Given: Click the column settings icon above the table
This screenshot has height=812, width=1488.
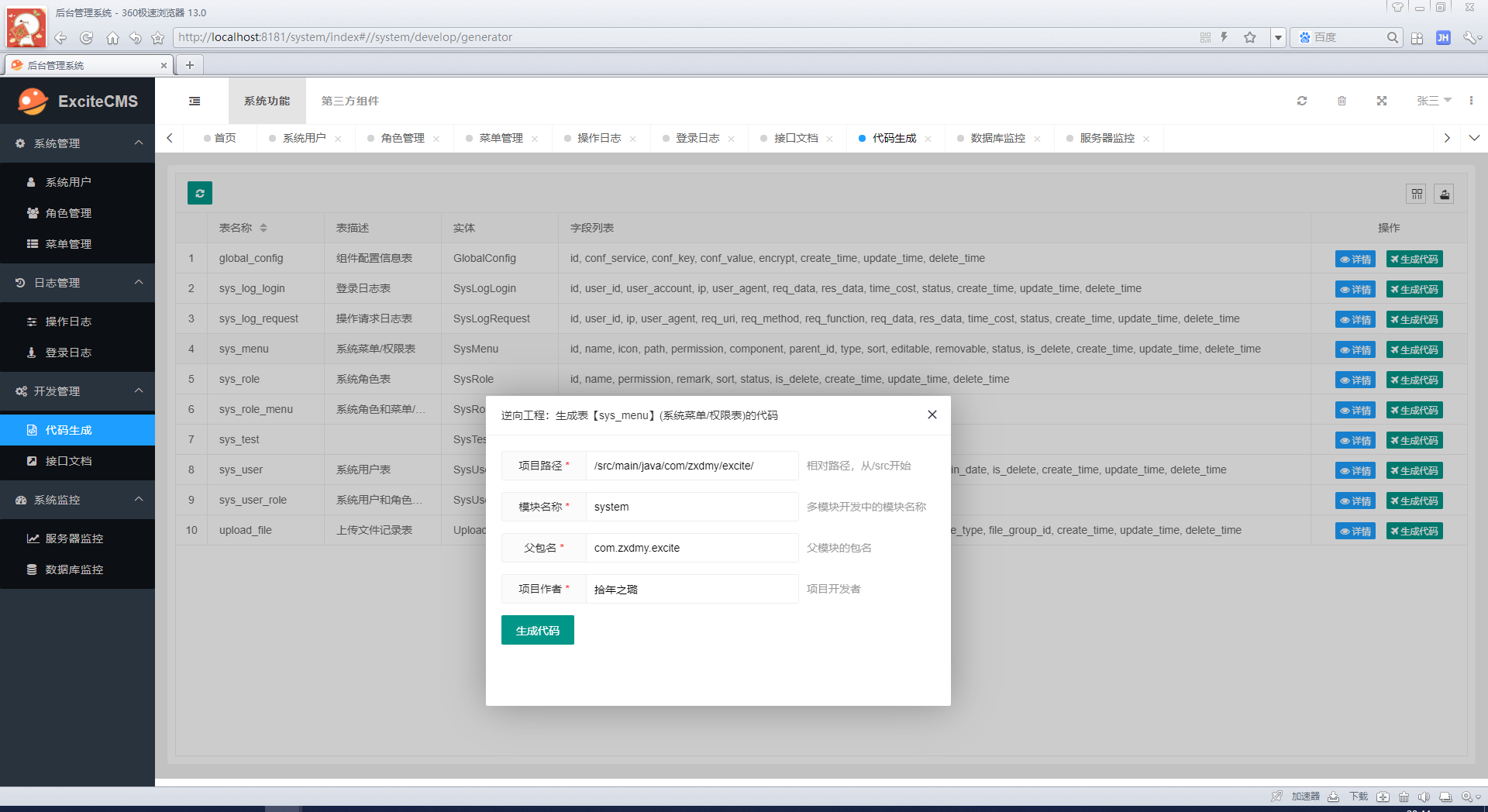Looking at the screenshot, I should click(x=1416, y=194).
